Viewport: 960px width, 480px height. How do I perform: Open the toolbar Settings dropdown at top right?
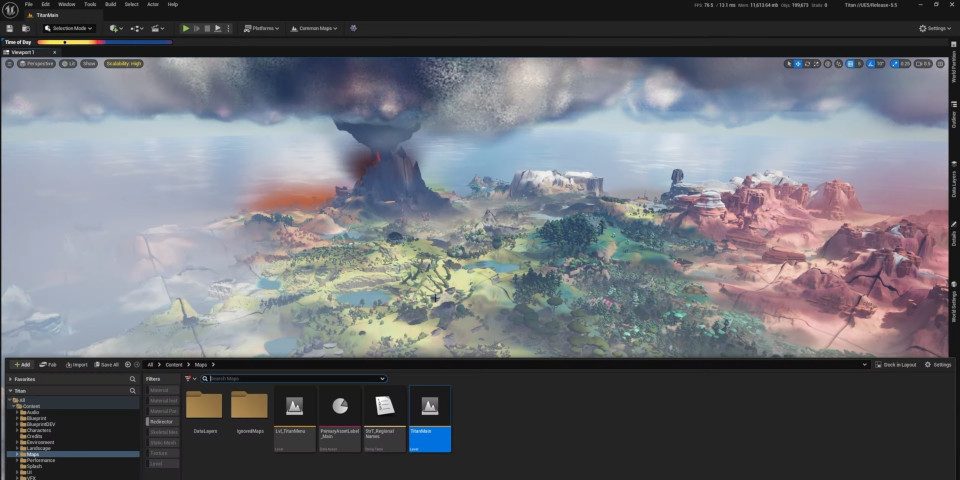click(x=935, y=28)
